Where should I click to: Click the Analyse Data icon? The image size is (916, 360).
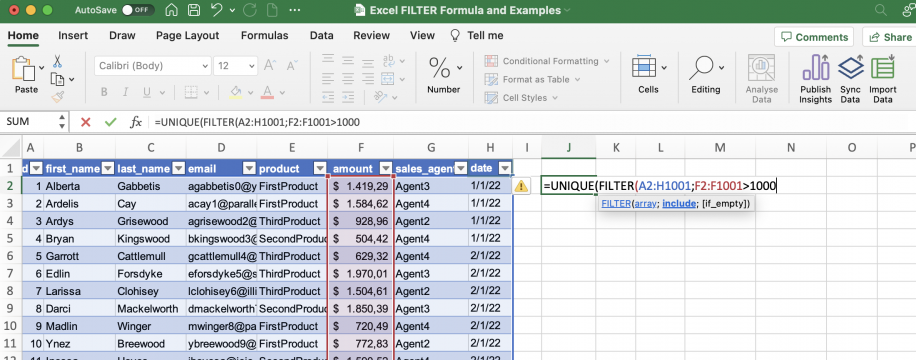[762, 68]
